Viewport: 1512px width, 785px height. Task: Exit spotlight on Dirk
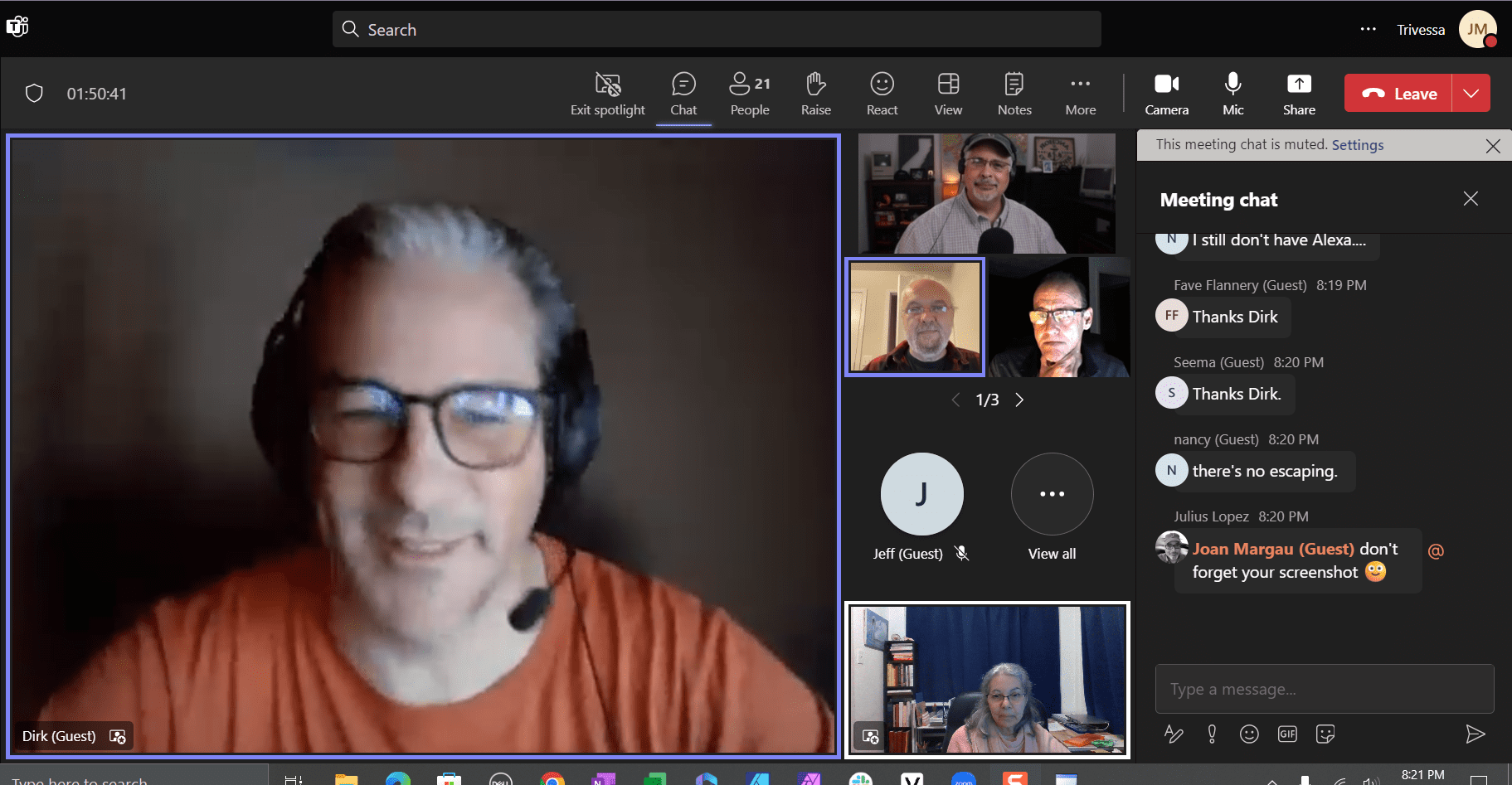click(x=607, y=94)
